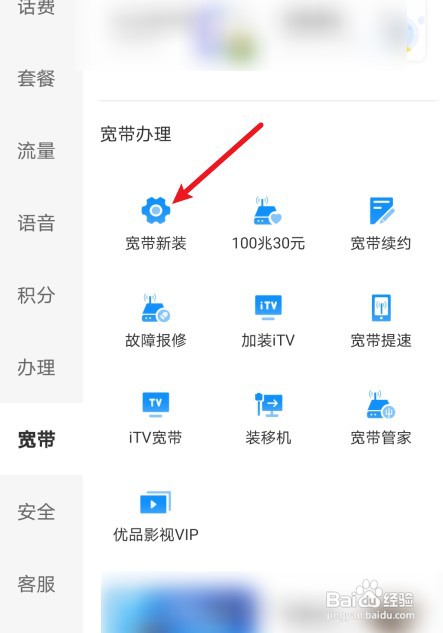Select the active 宽带 sidebar tab
The image size is (443, 633).
pos(36,439)
